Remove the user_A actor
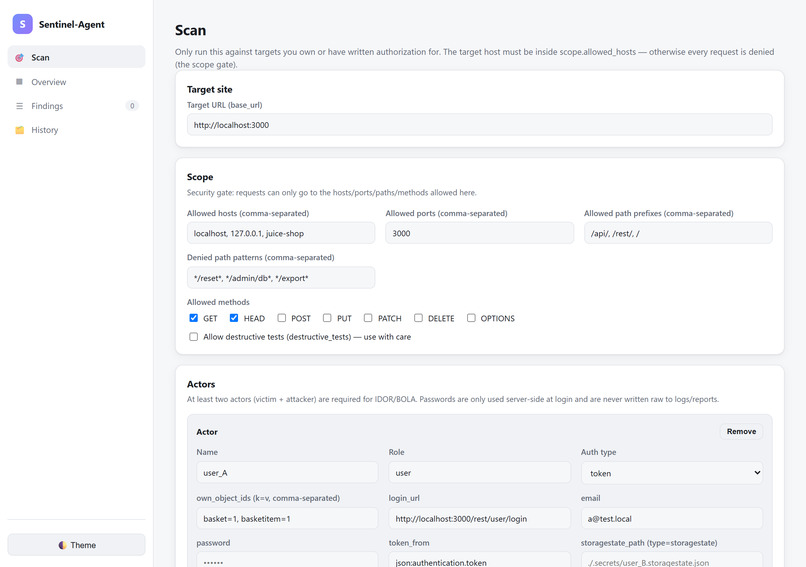806x567 pixels. point(741,431)
